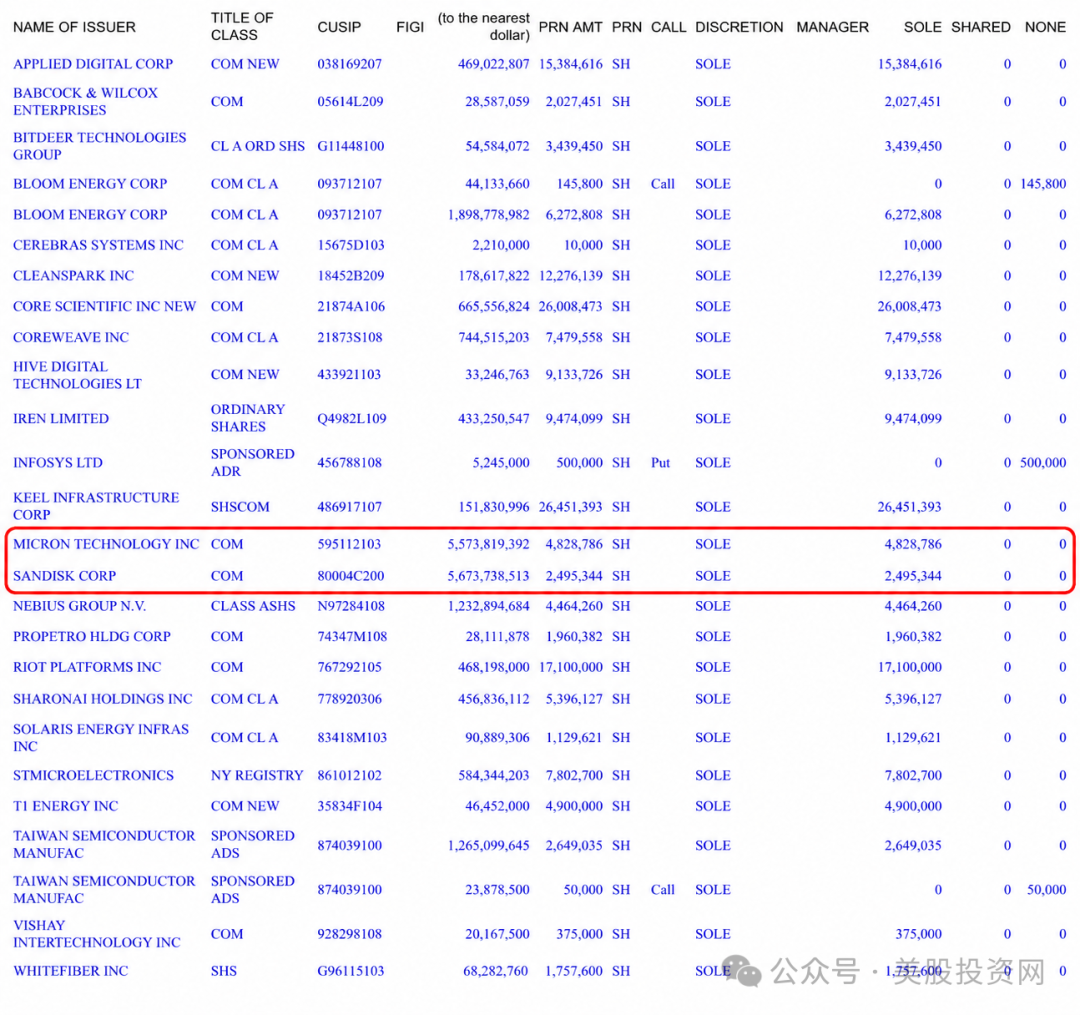
Task: Click CUSIP 038169207 for Applied Digital
Action: tap(349, 64)
